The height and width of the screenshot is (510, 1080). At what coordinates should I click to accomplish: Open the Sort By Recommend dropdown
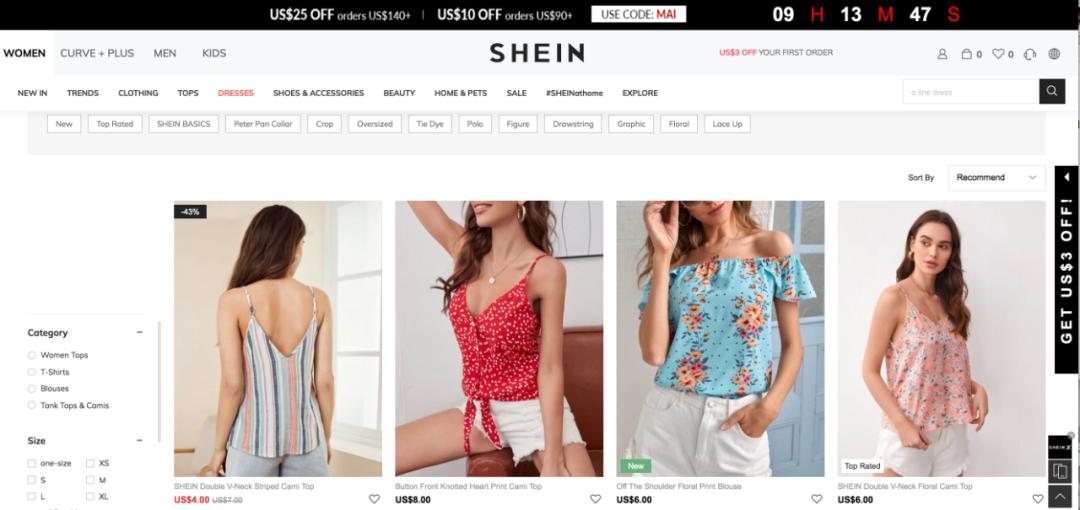[996, 178]
